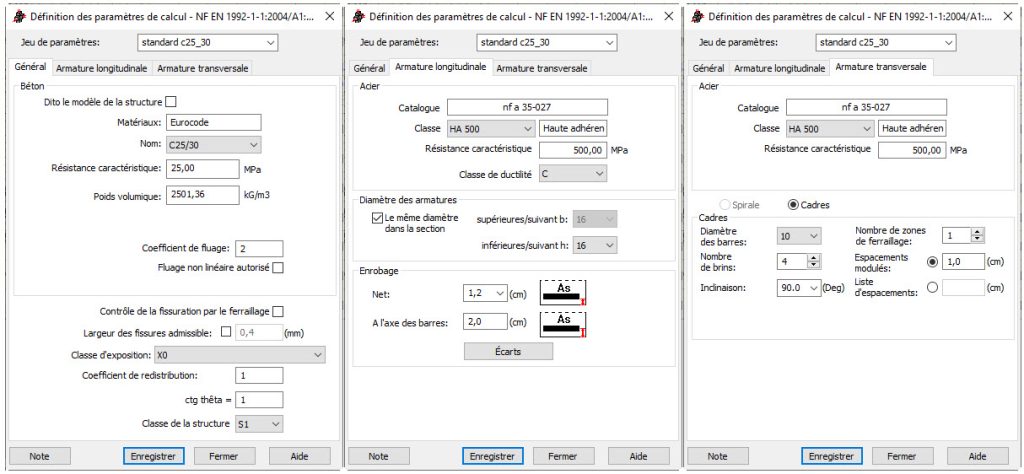Decrease the Nombre de zones de ferraillage value

coord(977,239)
